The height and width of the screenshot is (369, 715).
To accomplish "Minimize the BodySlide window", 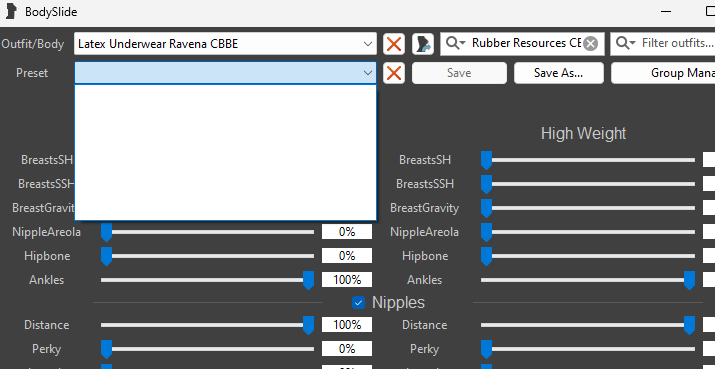I will click(x=667, y=11).
